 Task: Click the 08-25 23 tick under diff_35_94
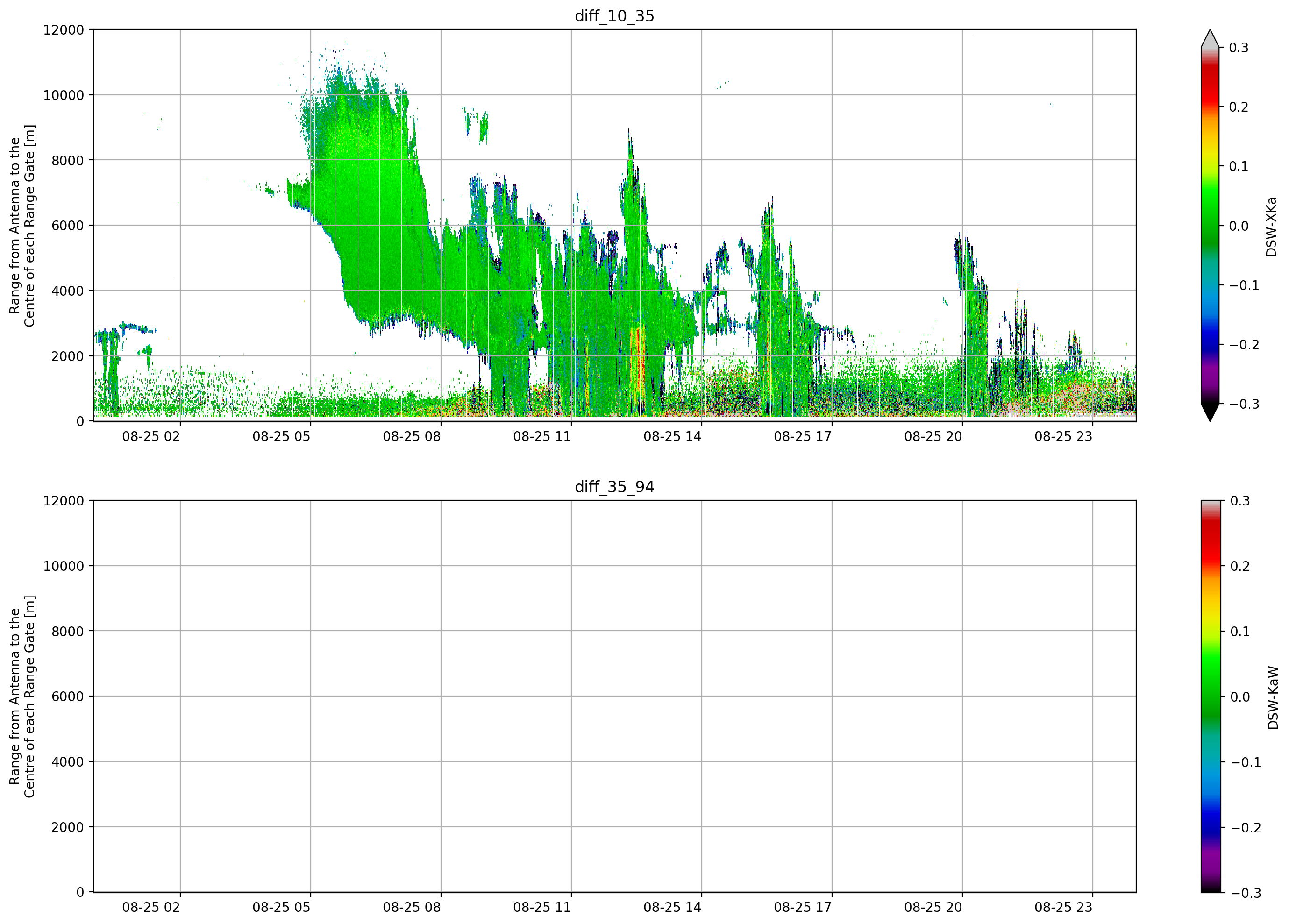coord(1063,908)
